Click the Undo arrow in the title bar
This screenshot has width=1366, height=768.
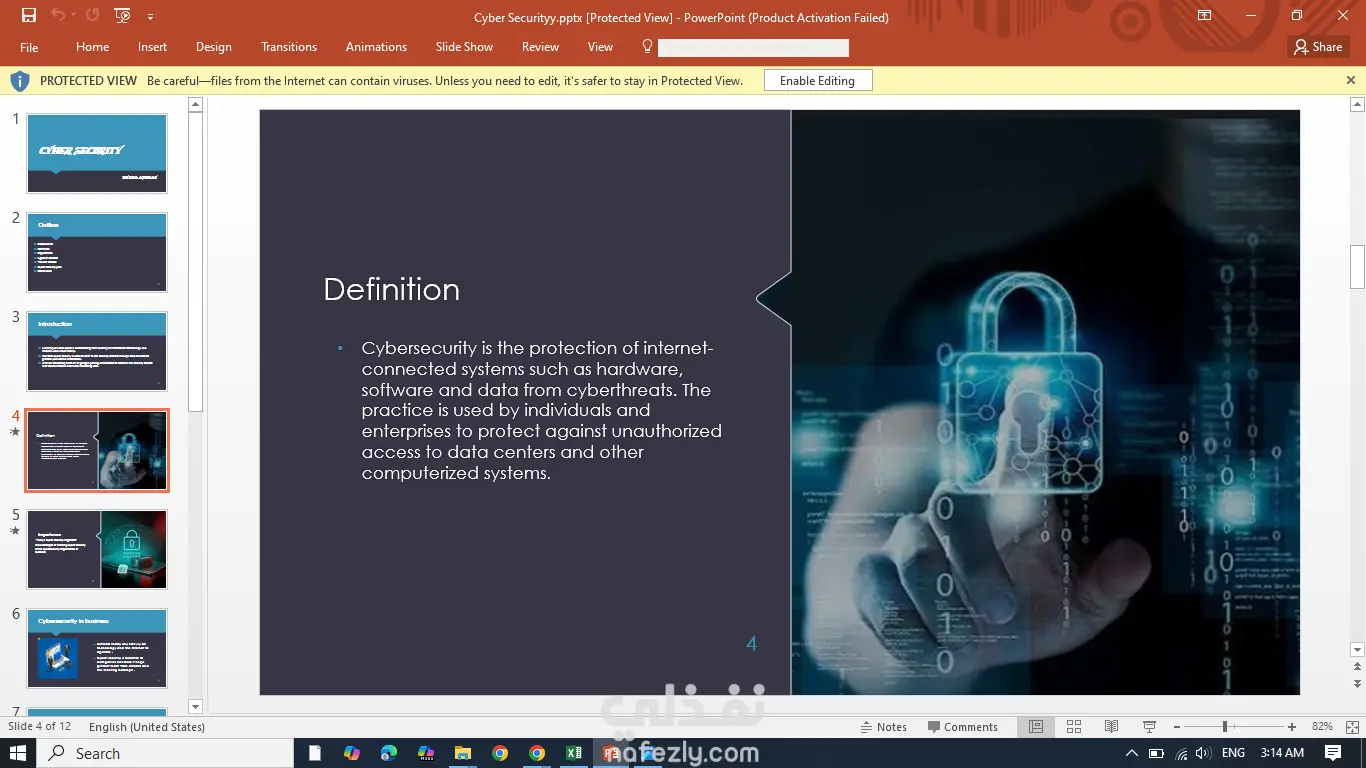click(58, 15)
